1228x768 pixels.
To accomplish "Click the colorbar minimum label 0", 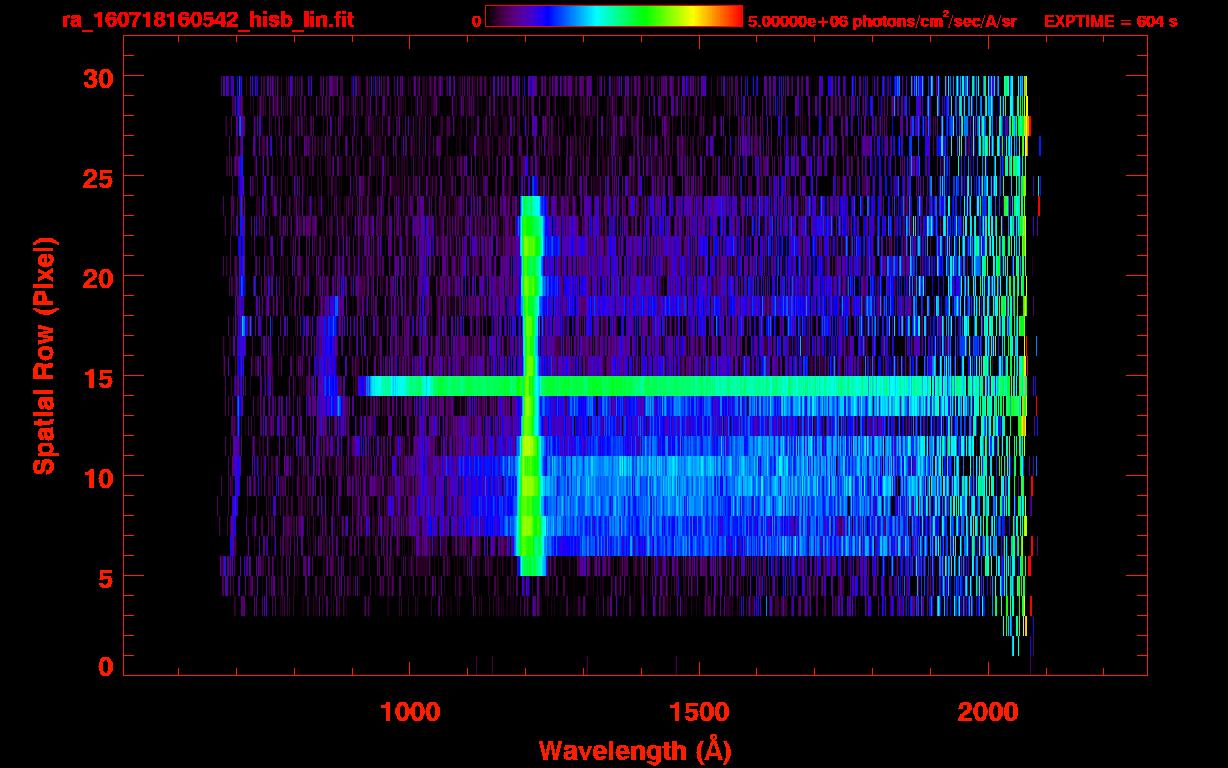I will point(476,21).
